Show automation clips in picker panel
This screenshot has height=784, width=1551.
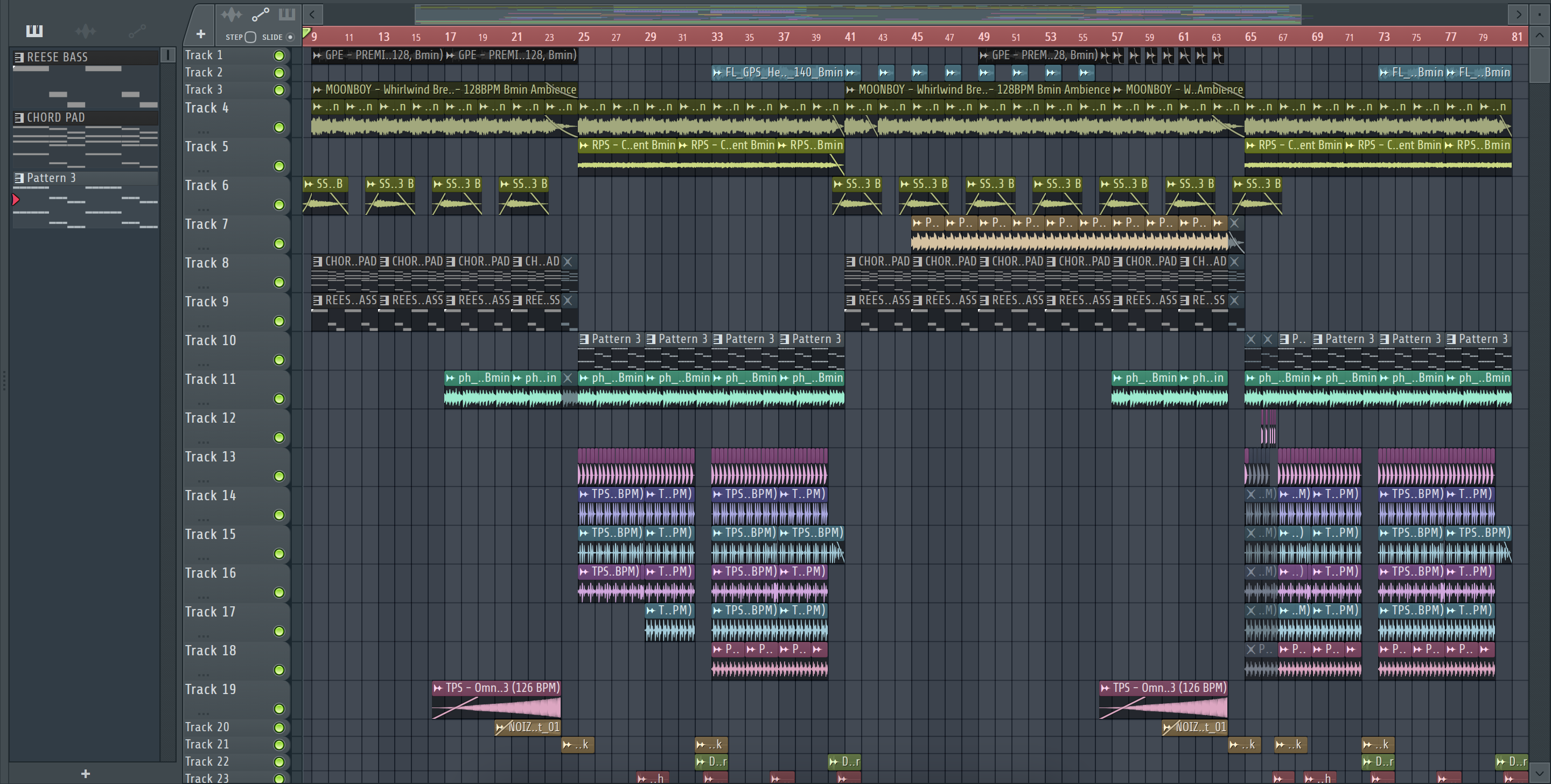137,31
